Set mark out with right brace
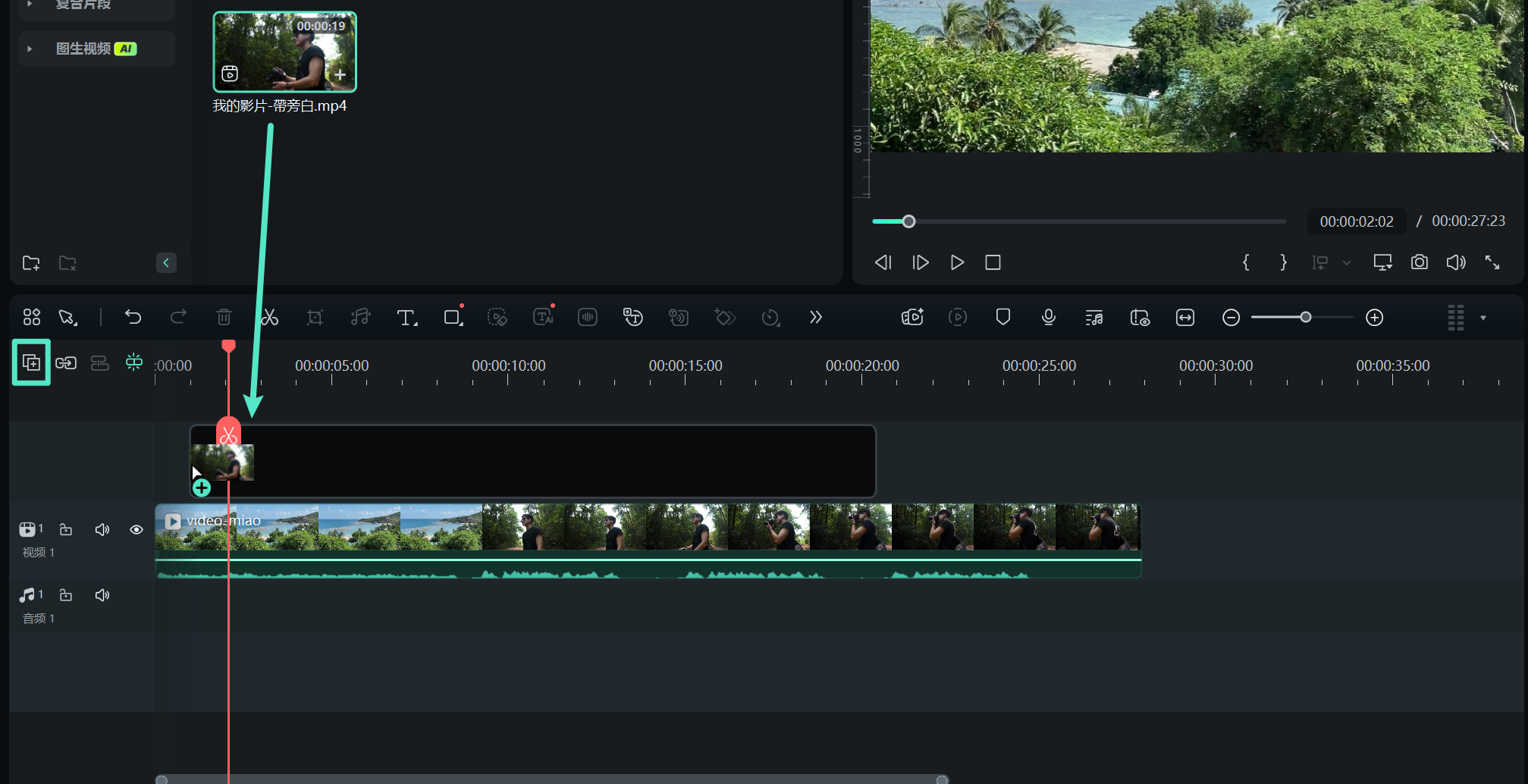The width and height of the screenshot is (1528, 784). click(1283, 262)
